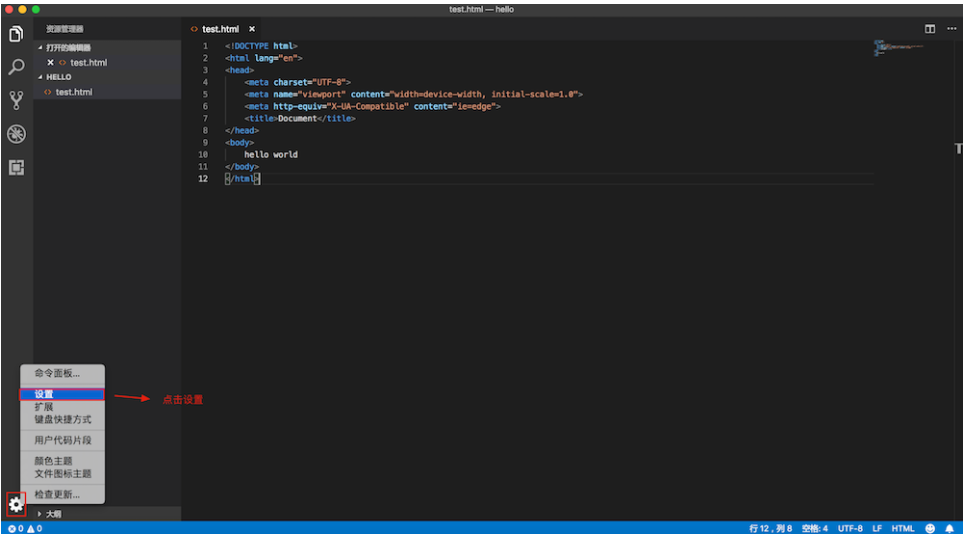Image resolution: width=970 pixels, height=536 pixels.
Task: Open the Debug view in activity bar
Action: [x=16, y=134]
